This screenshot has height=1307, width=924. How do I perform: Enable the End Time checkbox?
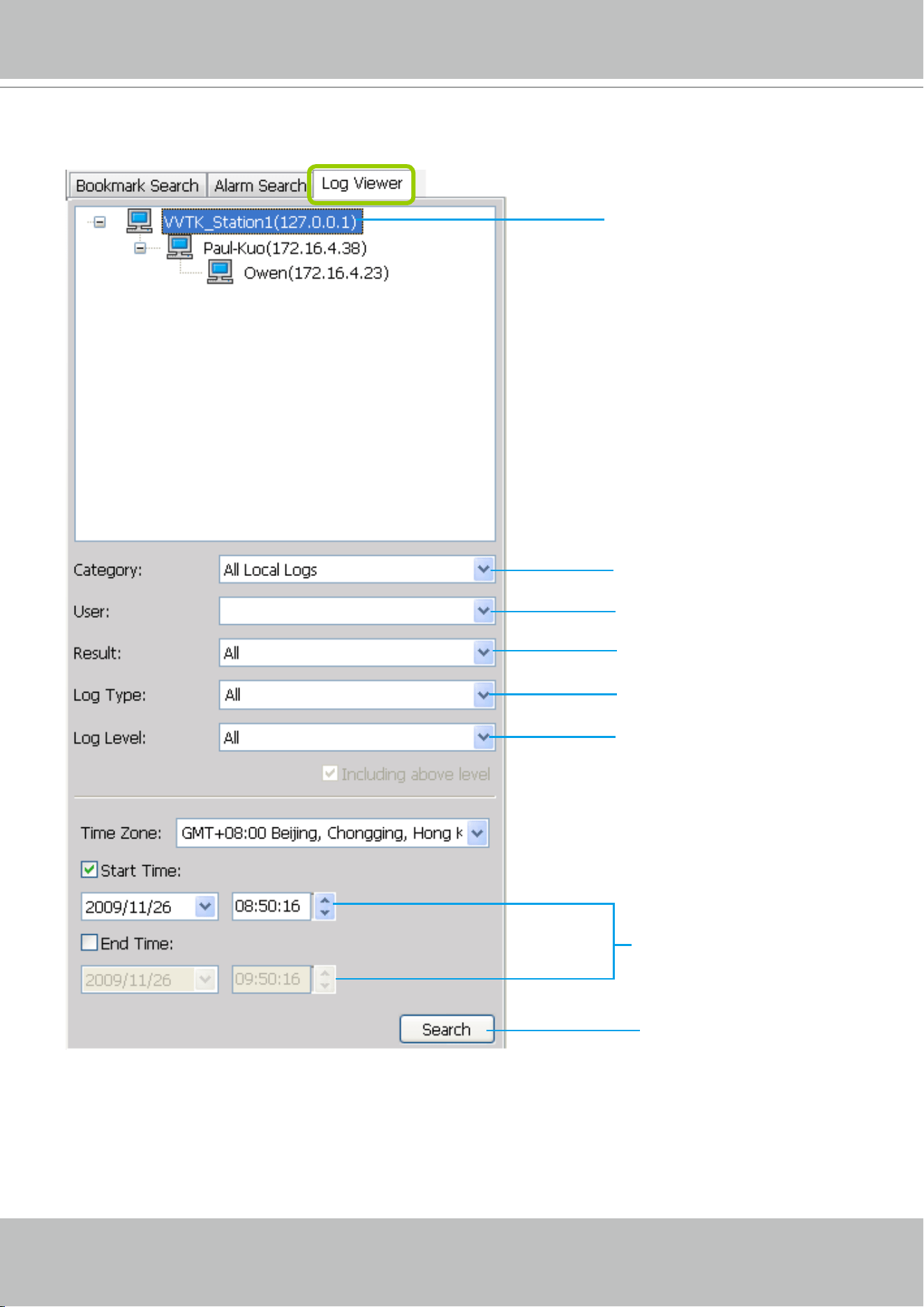pos(89,943)
